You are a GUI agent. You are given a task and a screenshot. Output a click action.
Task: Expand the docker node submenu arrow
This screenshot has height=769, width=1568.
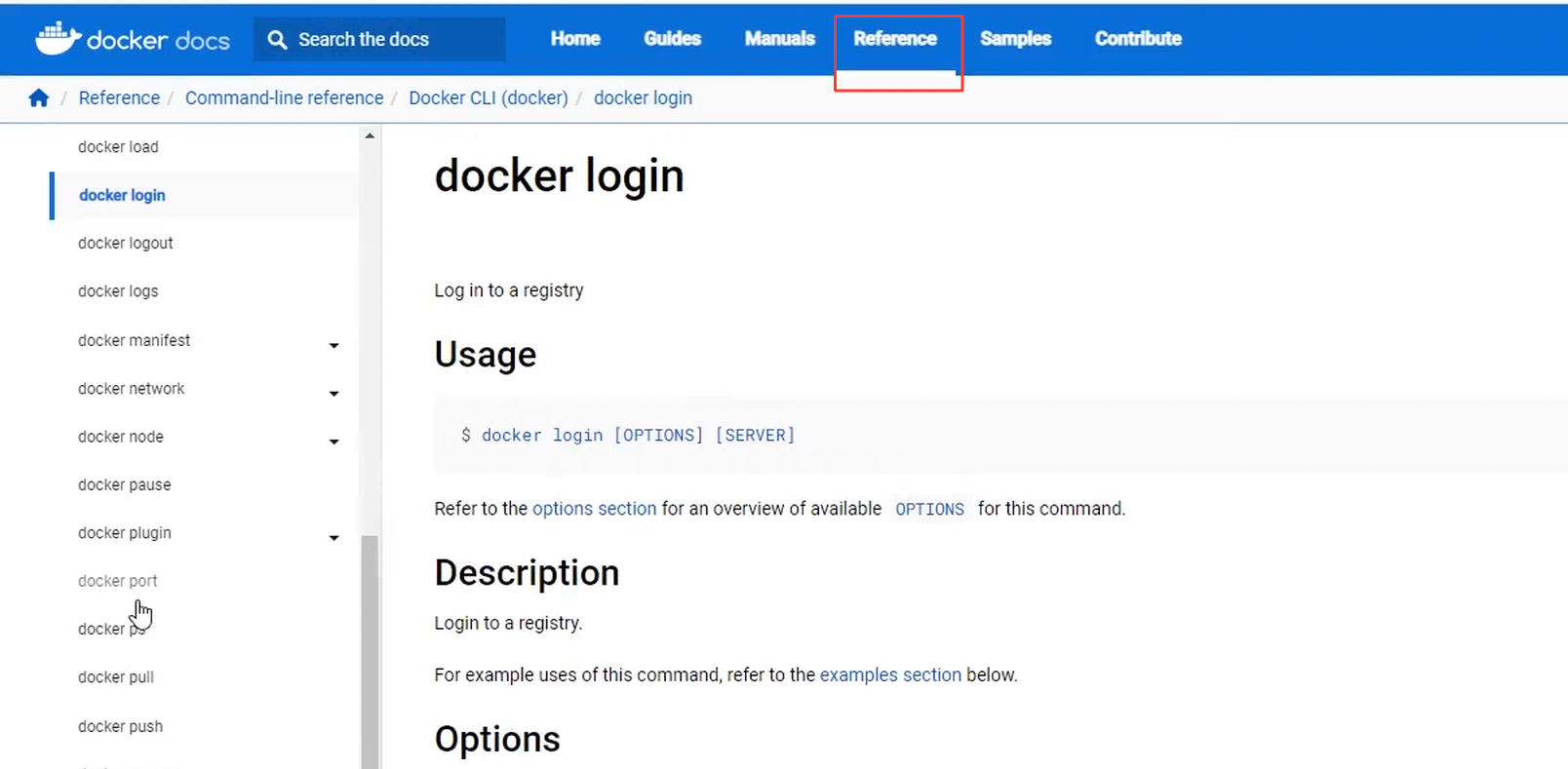[x=333, y=442]
